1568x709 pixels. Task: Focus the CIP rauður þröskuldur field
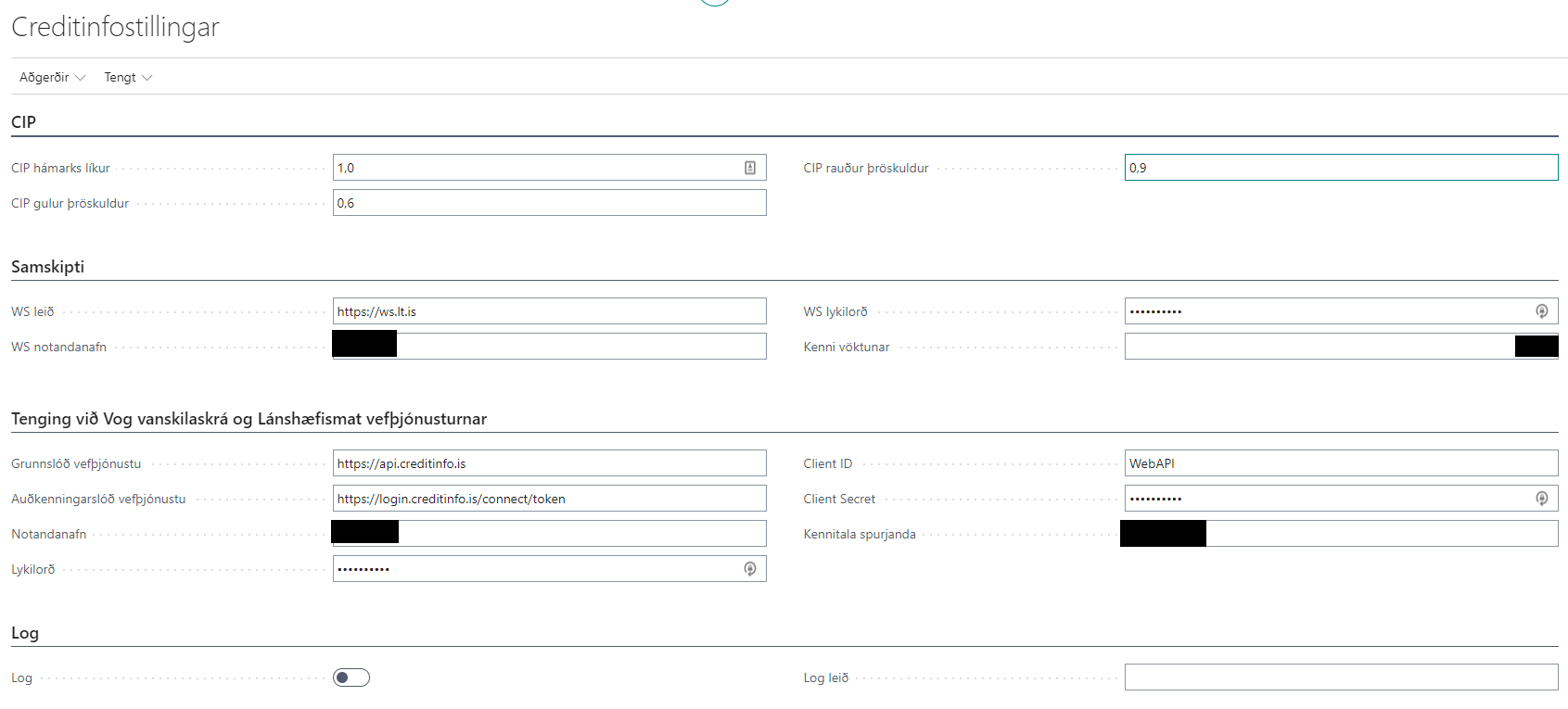tap(1340, 168)
